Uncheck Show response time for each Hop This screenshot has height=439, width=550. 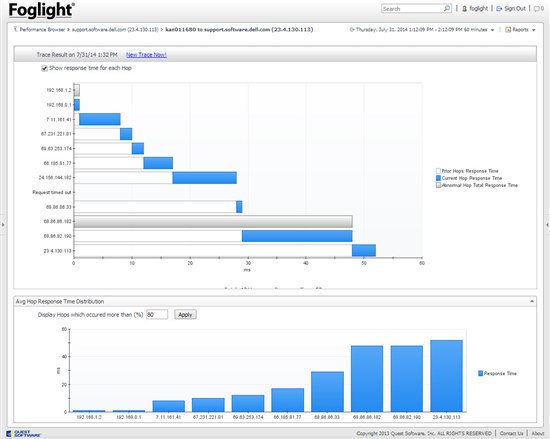click(x=44, y=68)
